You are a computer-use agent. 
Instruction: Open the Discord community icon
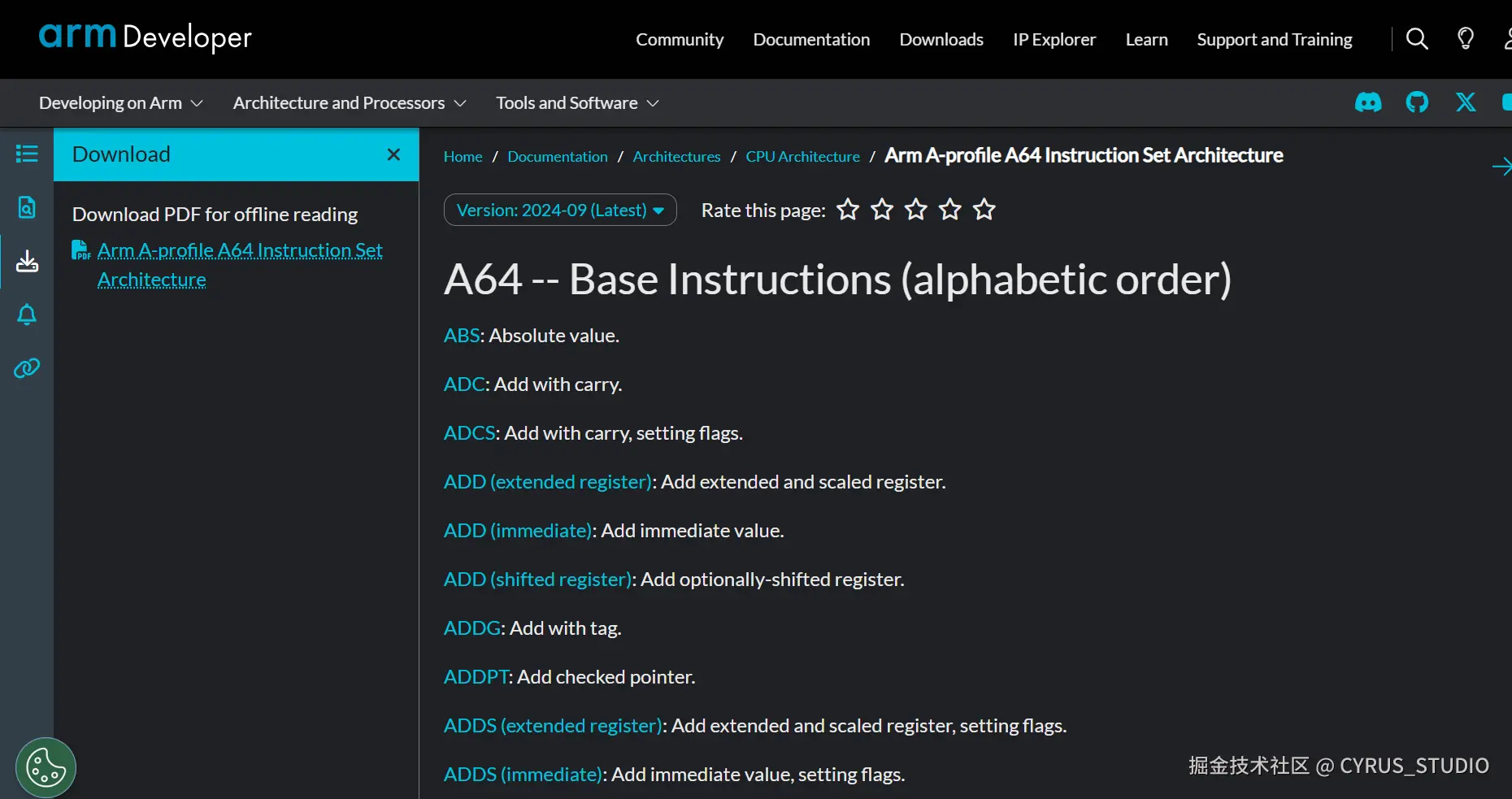pyautogui.click(x=1368, y=102)
